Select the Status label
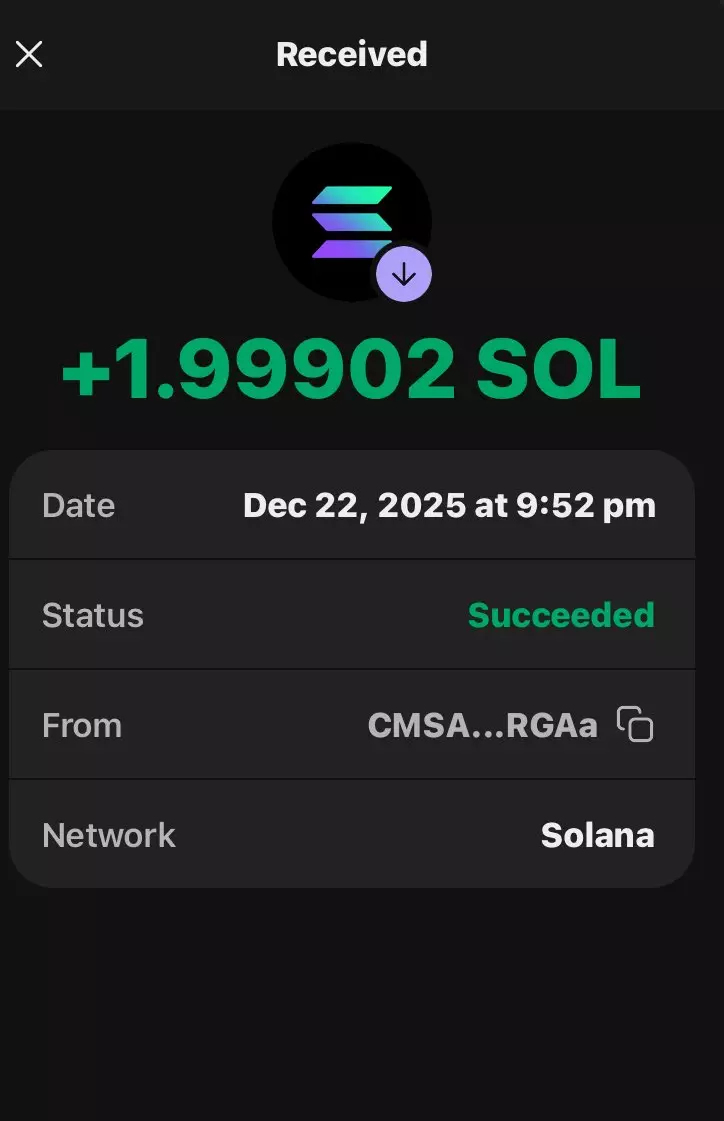This screenshot has height=1121, width=724. tap(92, 615)
